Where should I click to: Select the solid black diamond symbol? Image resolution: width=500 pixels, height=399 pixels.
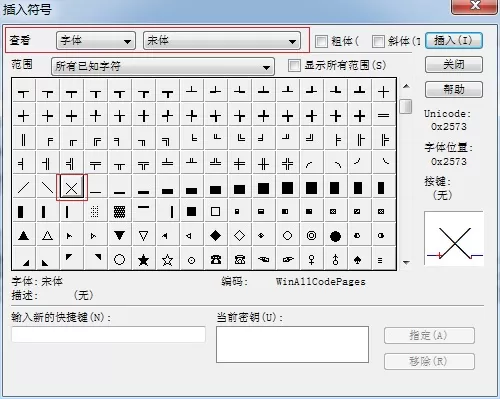tap(216, 236)
